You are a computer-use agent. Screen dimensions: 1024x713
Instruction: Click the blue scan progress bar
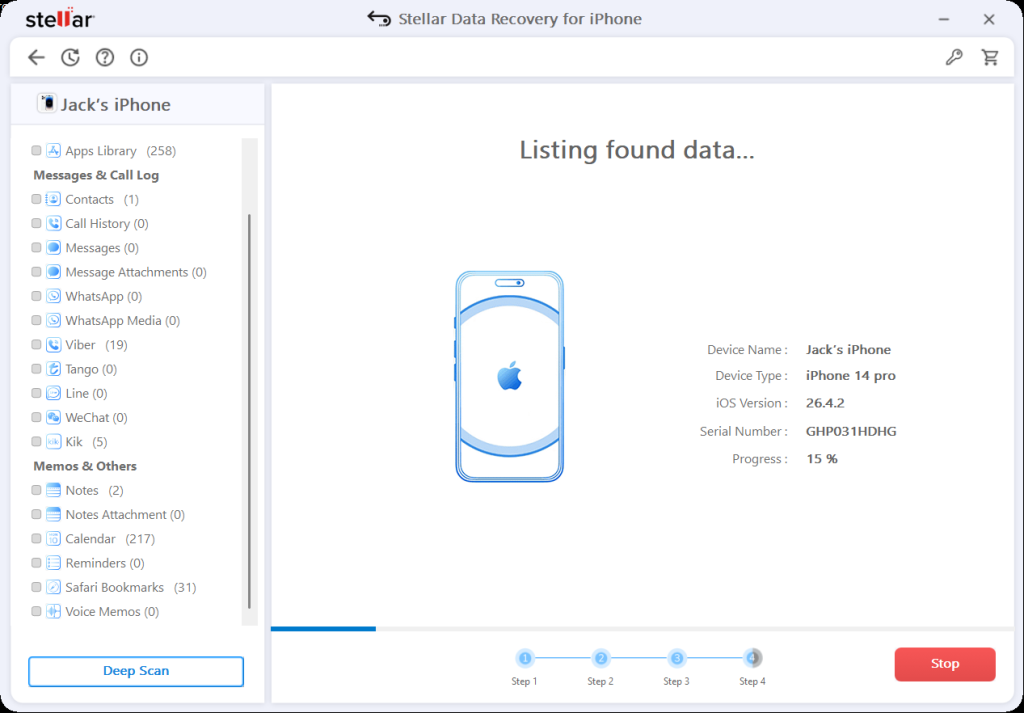click(x=323, y=629)
